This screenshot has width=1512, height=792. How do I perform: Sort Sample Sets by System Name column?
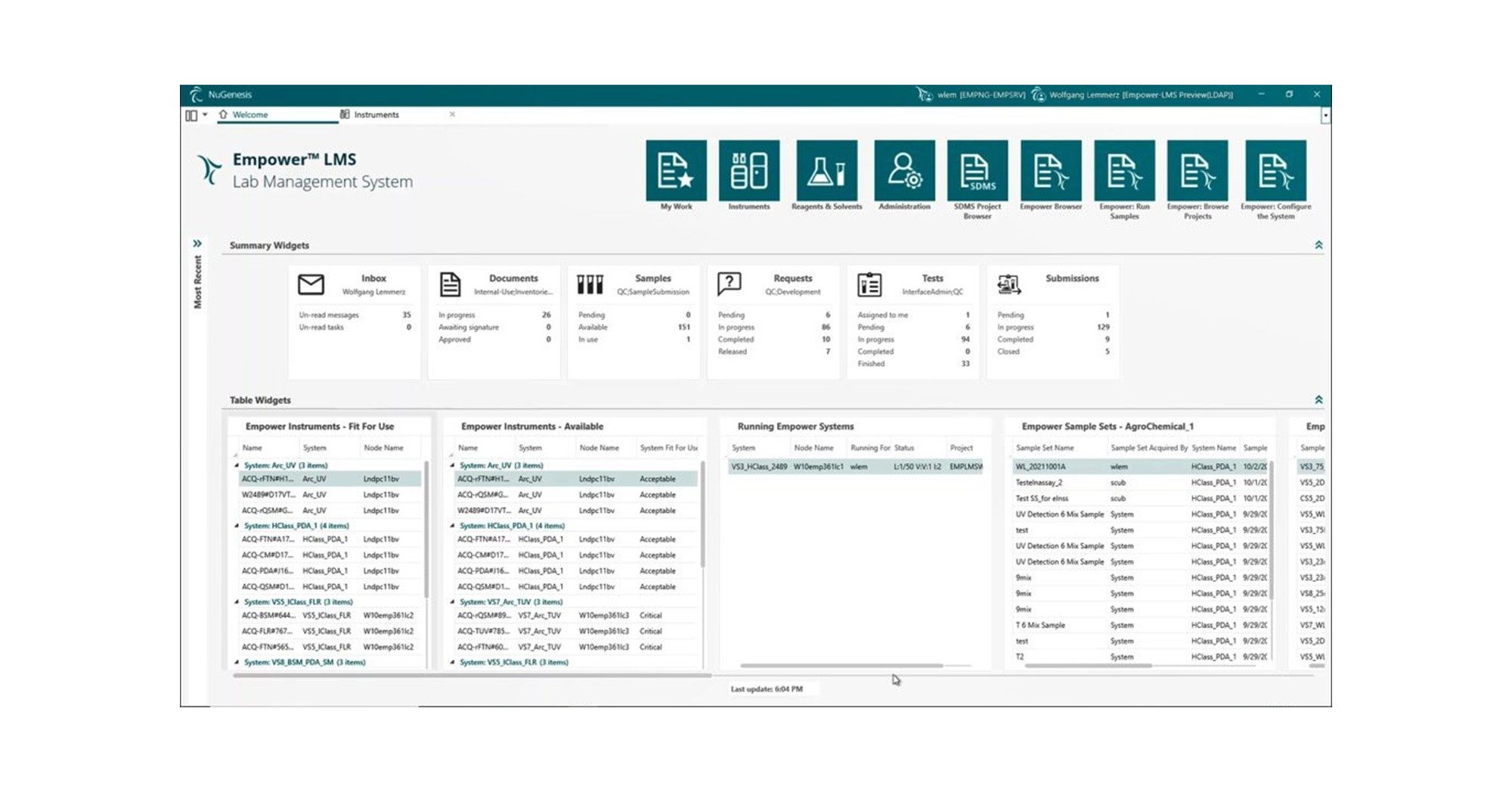pyautogui.click(x=1213, y=448)
